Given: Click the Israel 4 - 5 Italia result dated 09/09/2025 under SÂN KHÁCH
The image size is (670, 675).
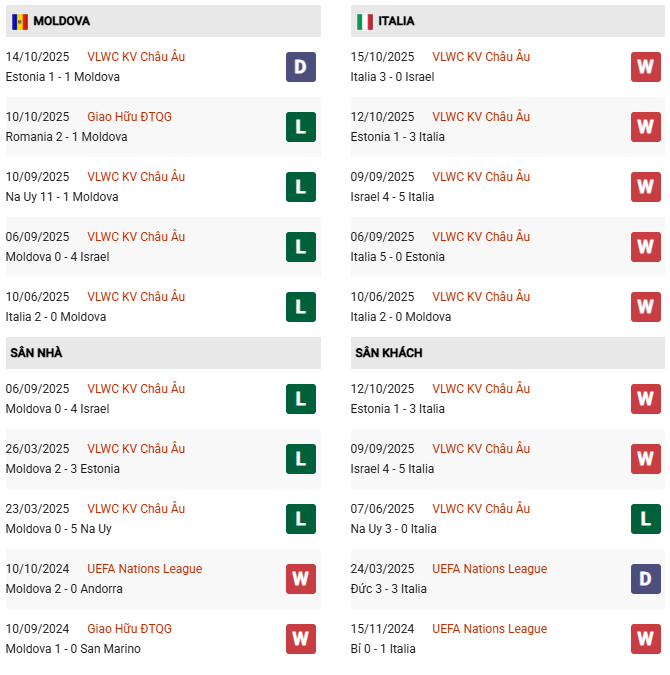Looking at the screenshot, I should (392, 469).
